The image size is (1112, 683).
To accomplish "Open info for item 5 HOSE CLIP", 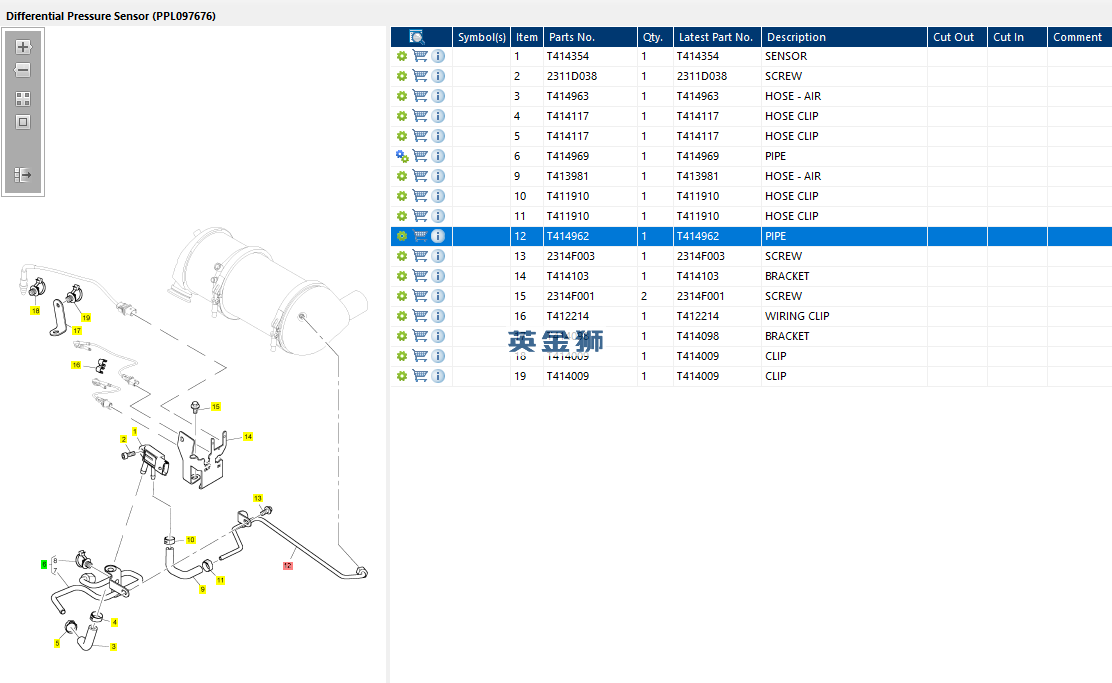I will point(438,136).
